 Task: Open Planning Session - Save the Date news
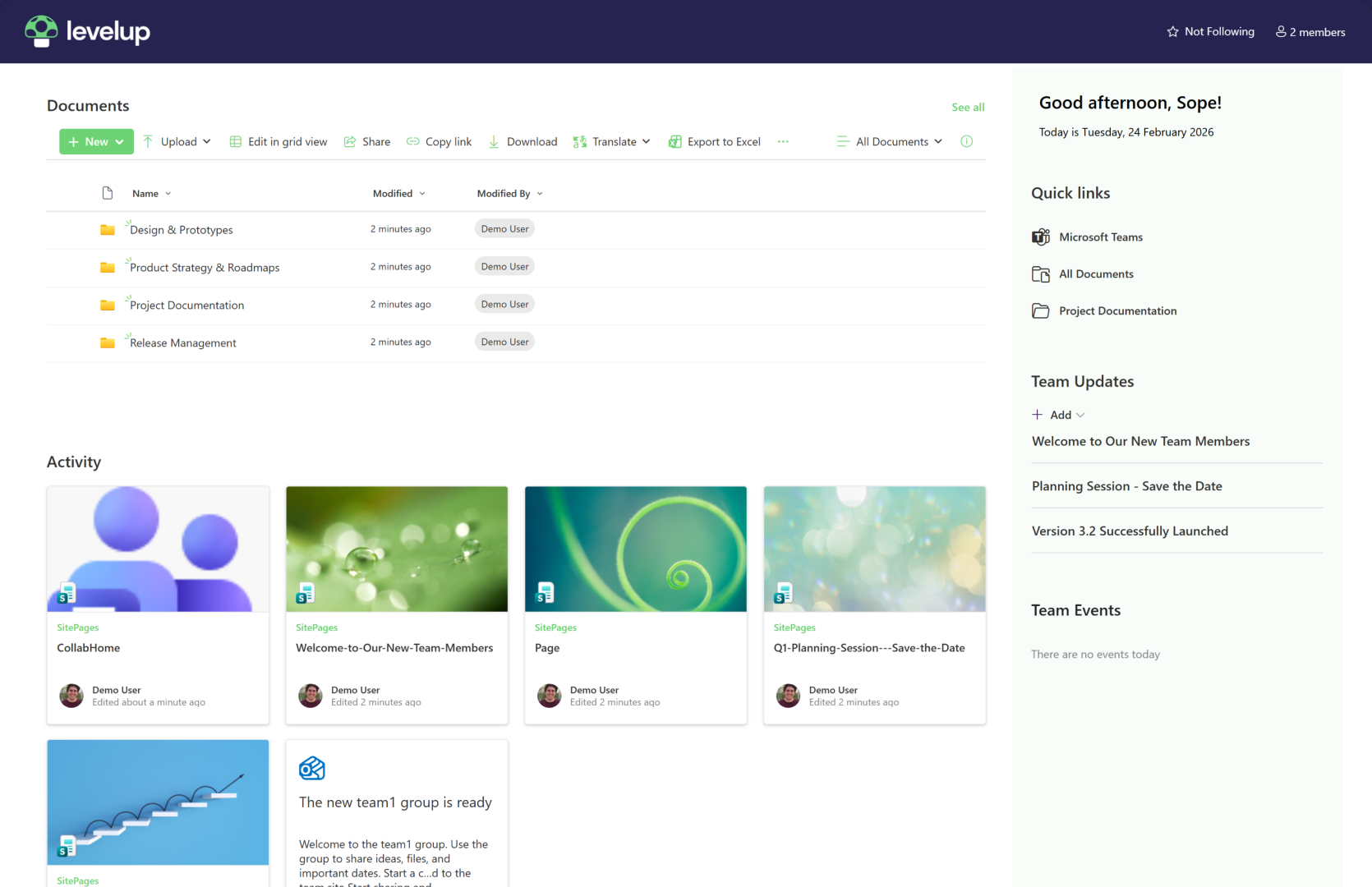click(1127, 486)
